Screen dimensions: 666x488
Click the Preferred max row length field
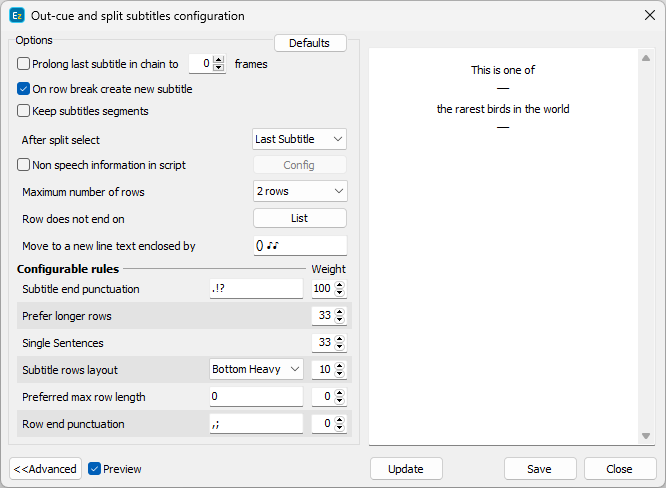pyautogui.click(x=256, y=397)
